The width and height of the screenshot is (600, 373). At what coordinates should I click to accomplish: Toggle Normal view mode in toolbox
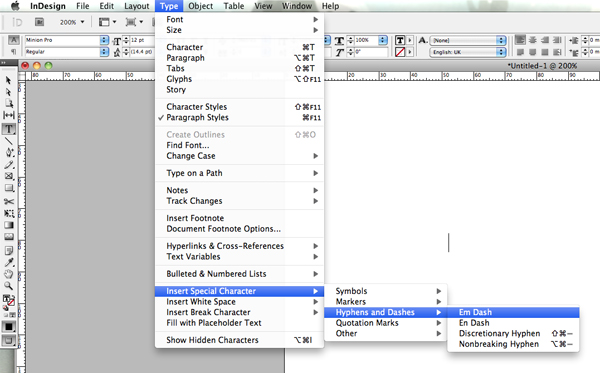coord(8,340)
